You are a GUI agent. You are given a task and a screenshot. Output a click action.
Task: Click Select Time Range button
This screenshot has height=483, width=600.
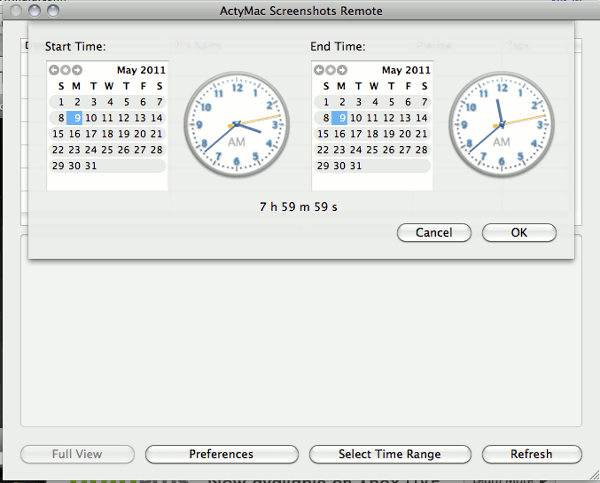[x=390, y=454]
